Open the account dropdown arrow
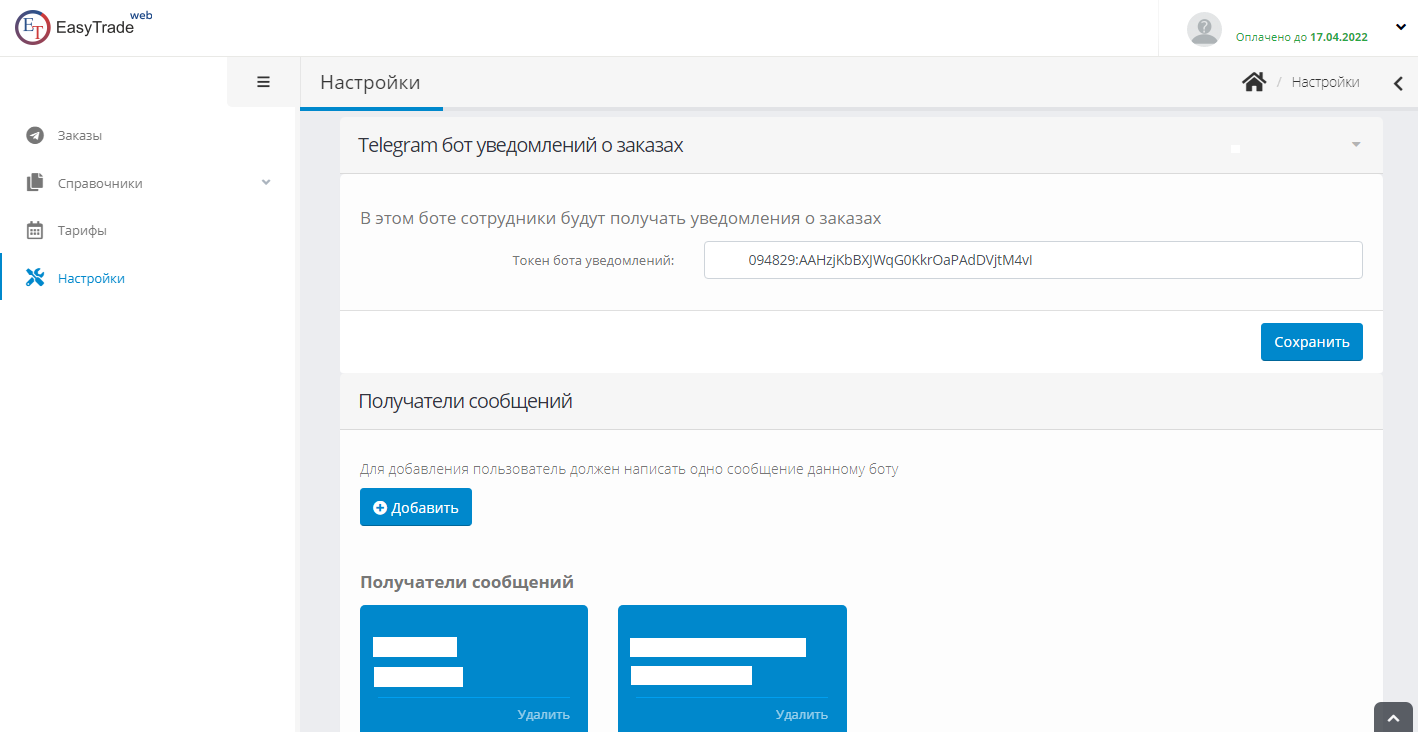This screenshot has width=1418, height=732. click(1400, 27)
